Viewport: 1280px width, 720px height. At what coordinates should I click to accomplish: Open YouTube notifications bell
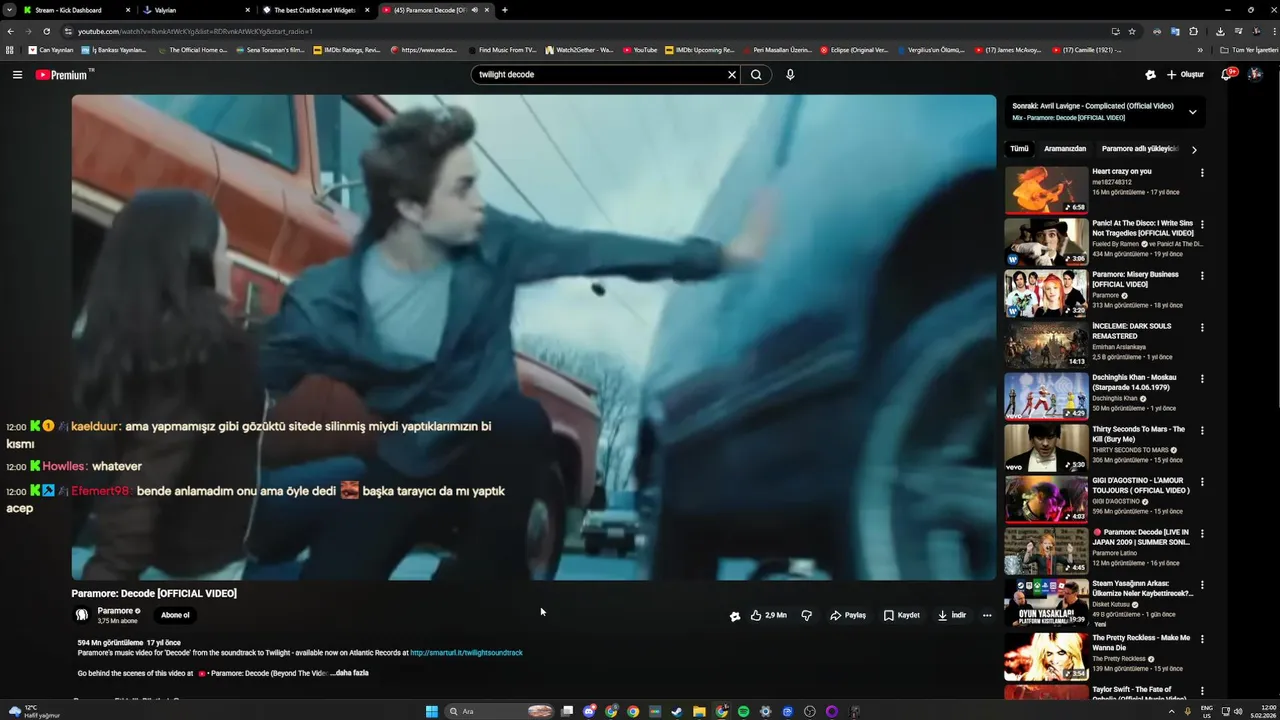click(x=1227, y=75)
